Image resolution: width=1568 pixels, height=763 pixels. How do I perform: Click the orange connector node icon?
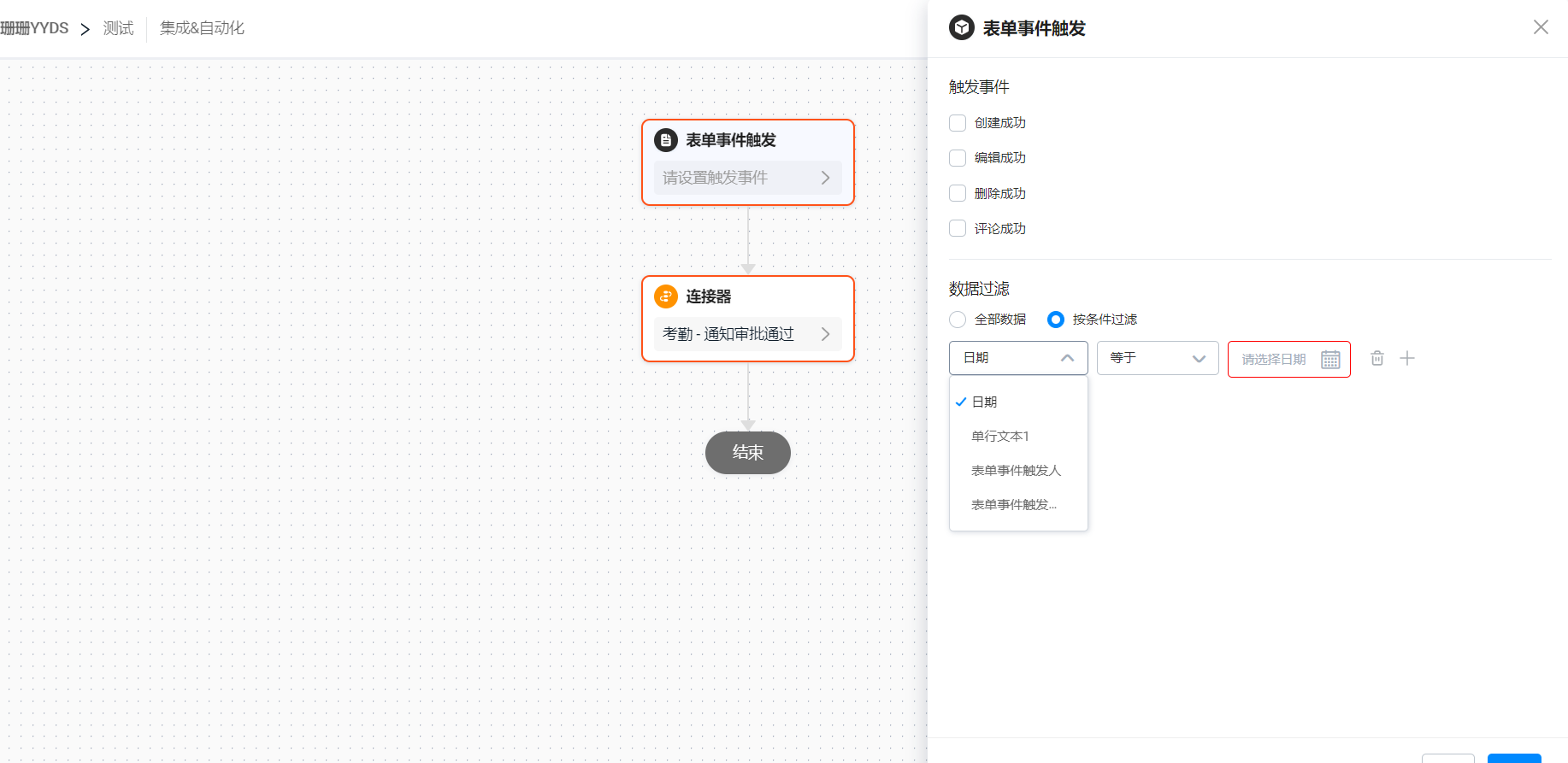(666, 296)
